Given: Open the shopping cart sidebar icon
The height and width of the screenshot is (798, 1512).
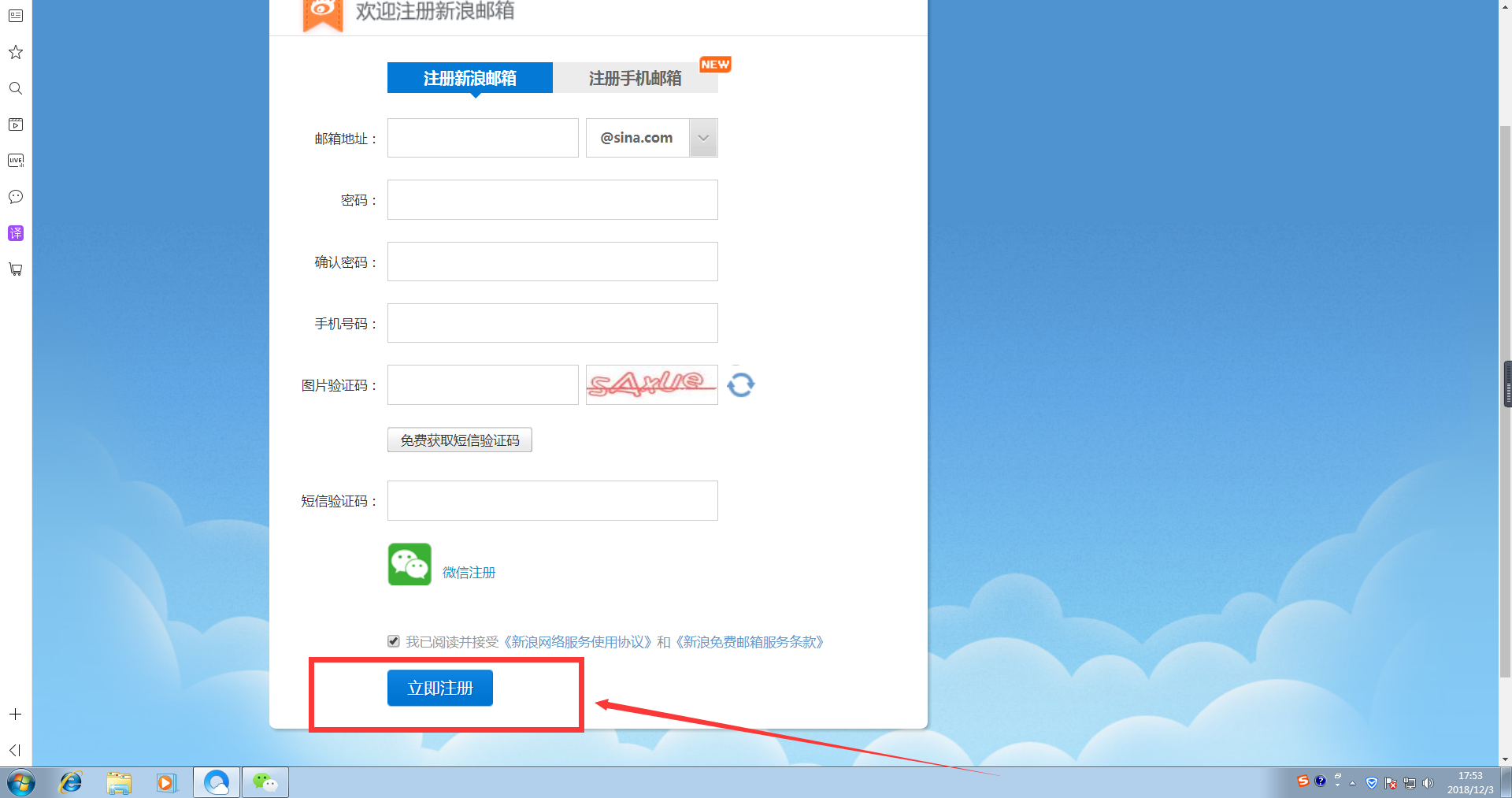Looking at the screenshot, I should point(16,269).
